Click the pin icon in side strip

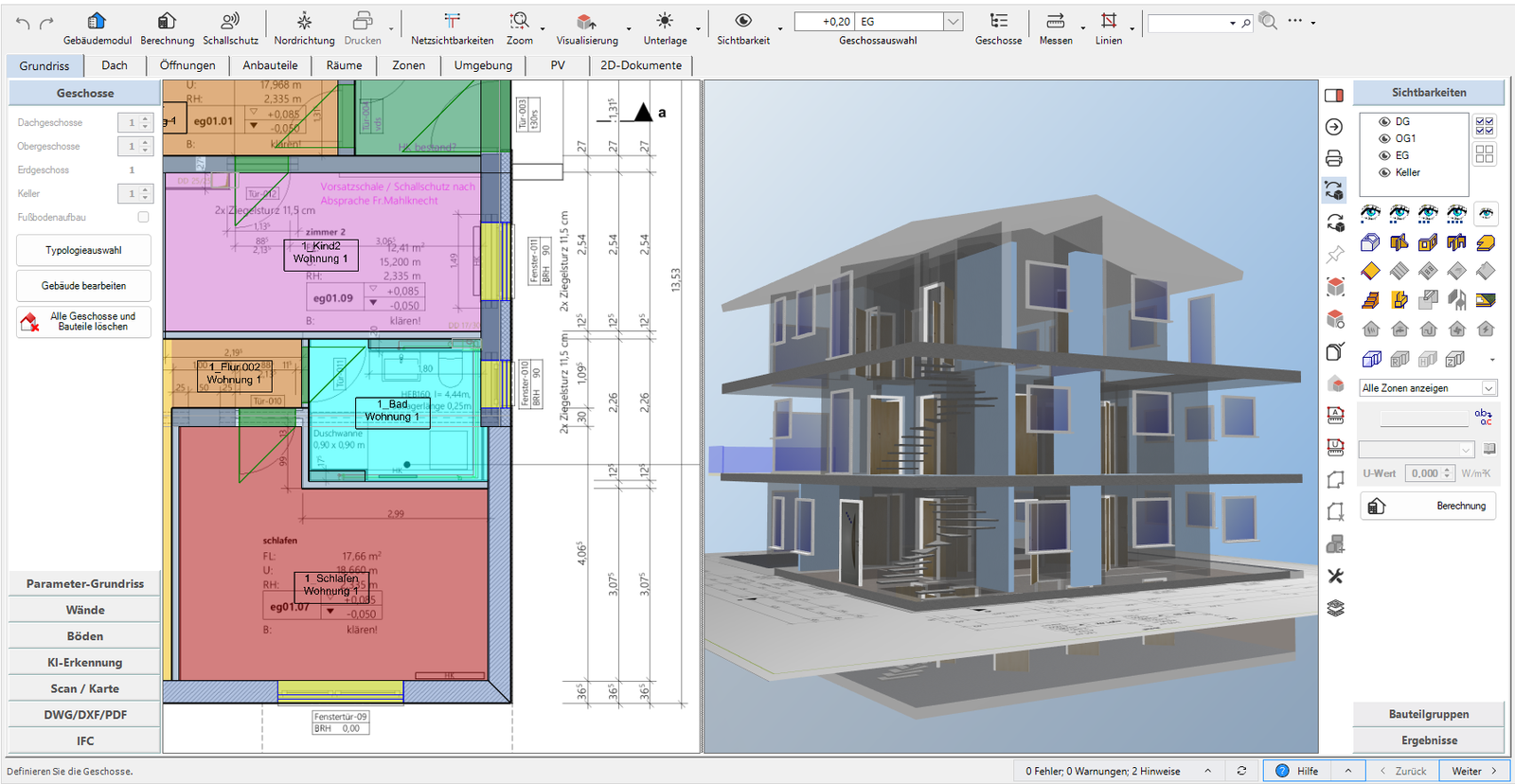(x=1335, y=255)
